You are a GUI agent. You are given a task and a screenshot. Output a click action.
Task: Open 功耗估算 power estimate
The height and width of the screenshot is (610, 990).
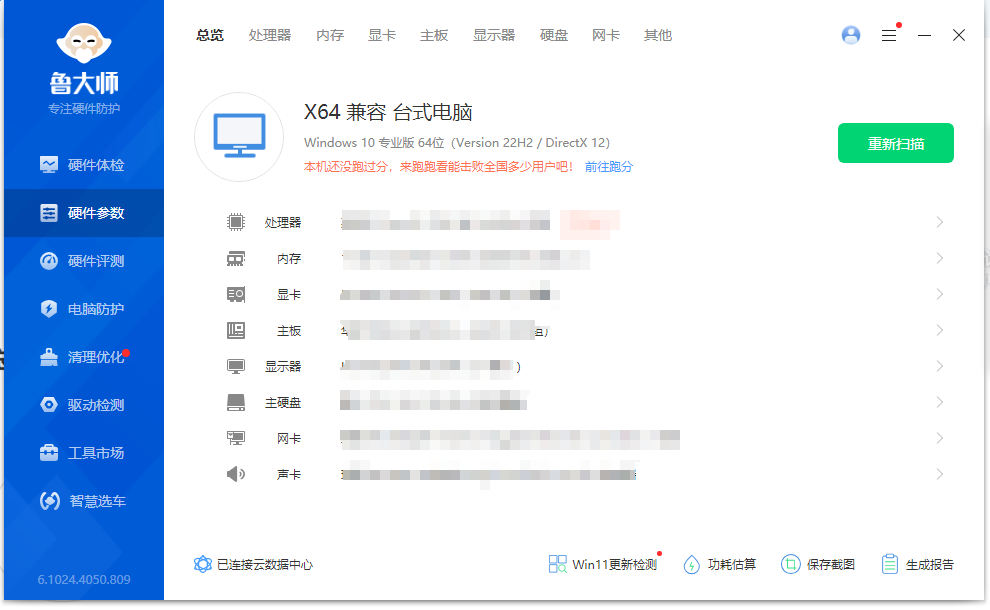tap(720, 565)
